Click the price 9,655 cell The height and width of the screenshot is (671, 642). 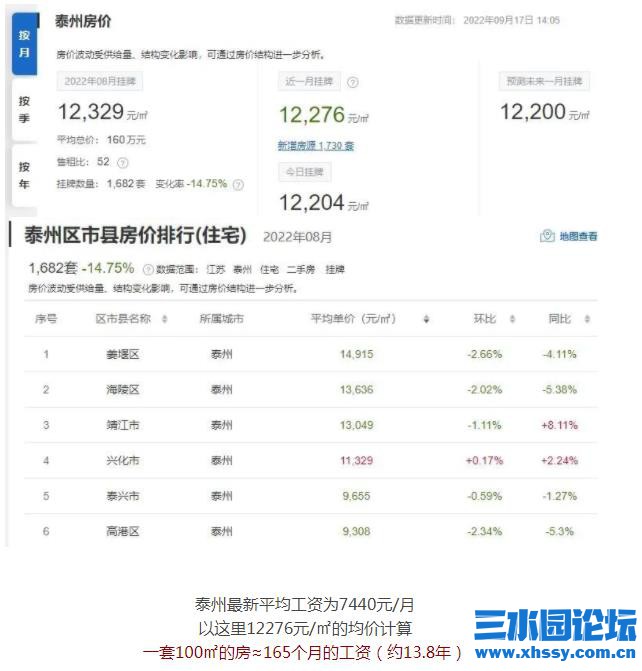[x=357, y=496]
